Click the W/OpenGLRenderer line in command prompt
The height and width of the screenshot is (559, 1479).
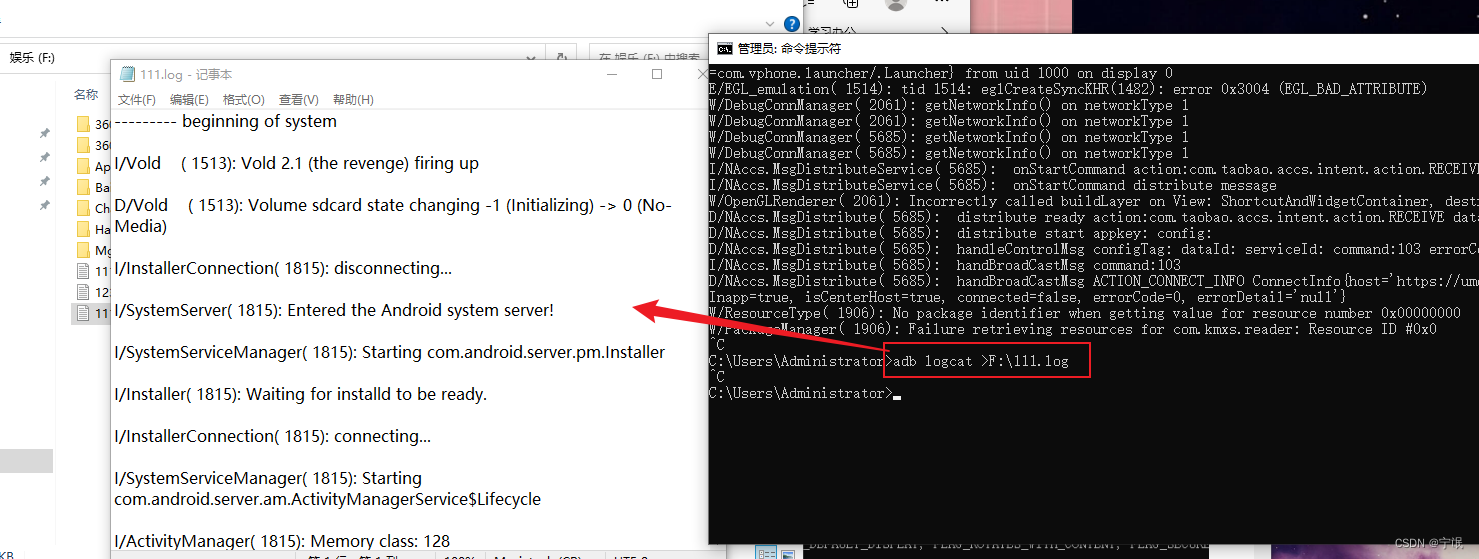coord(1093,201)
